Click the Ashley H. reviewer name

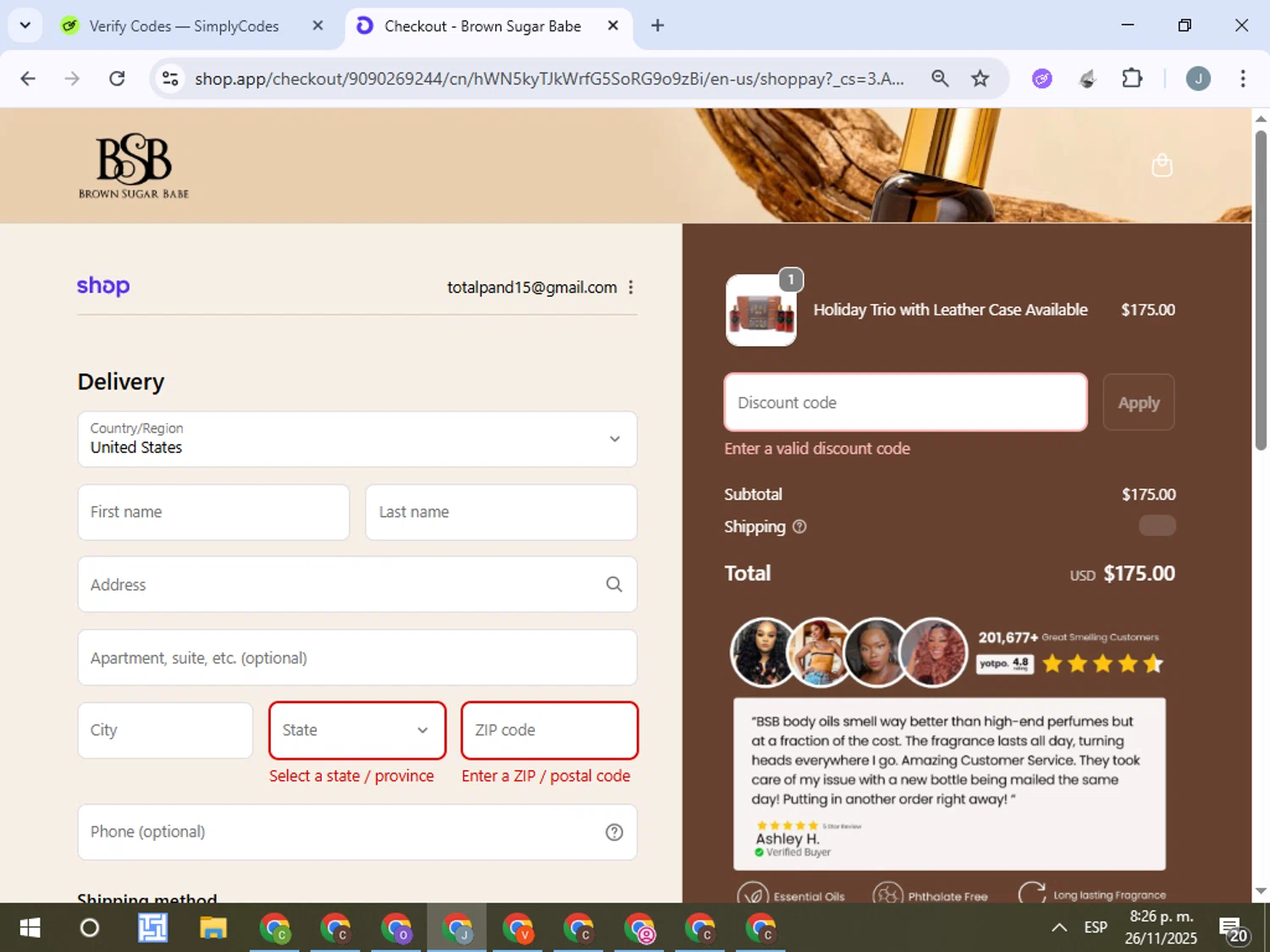787,839
